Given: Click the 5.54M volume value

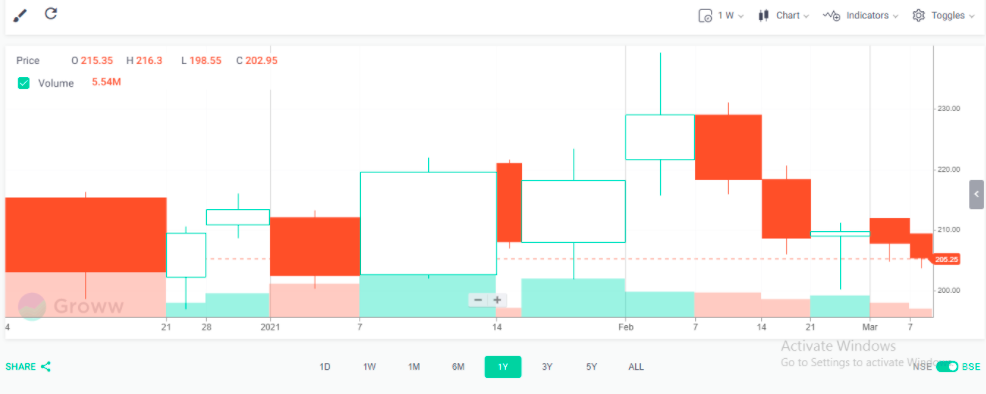Looking at the screenshot, I should click(x=106, y=82).
